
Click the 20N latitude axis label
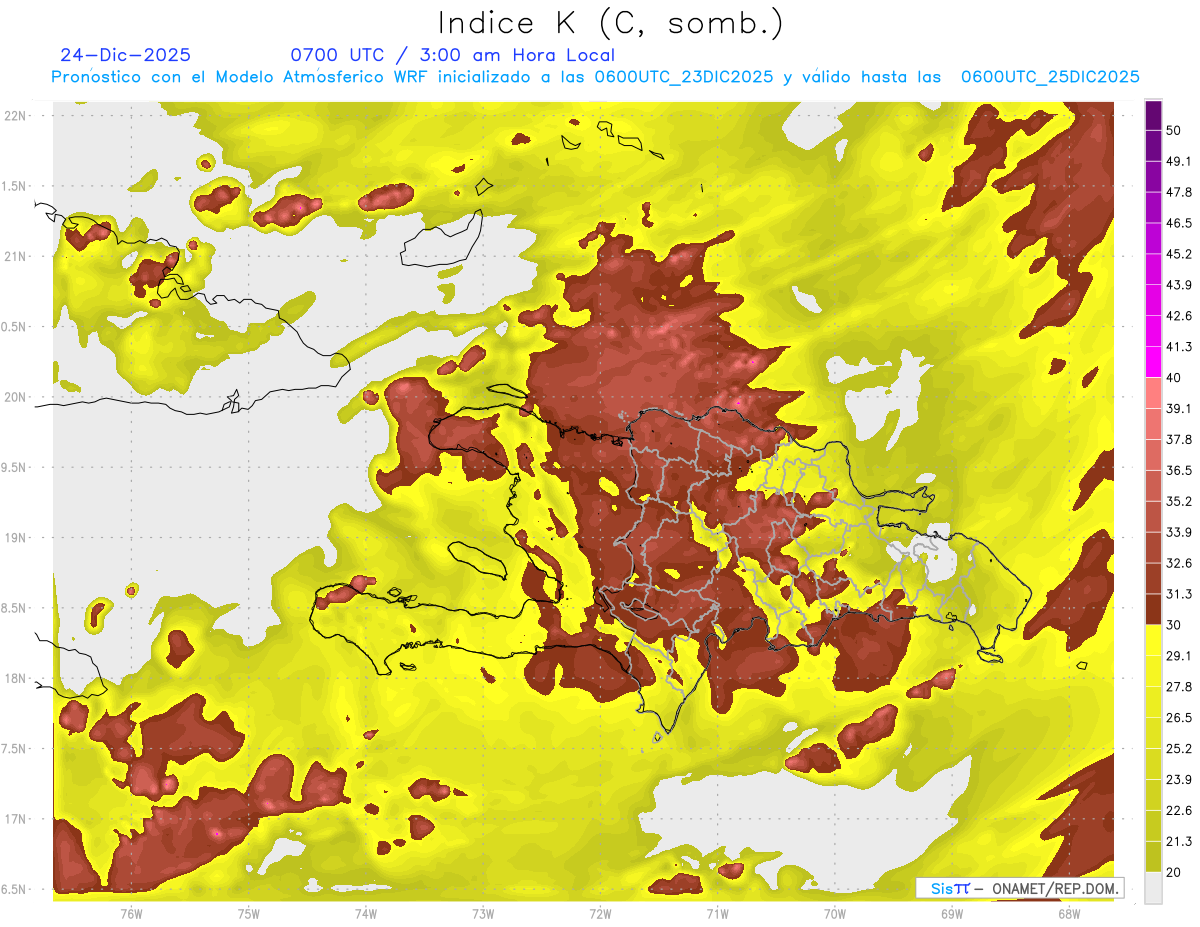(x=17, y=397)
